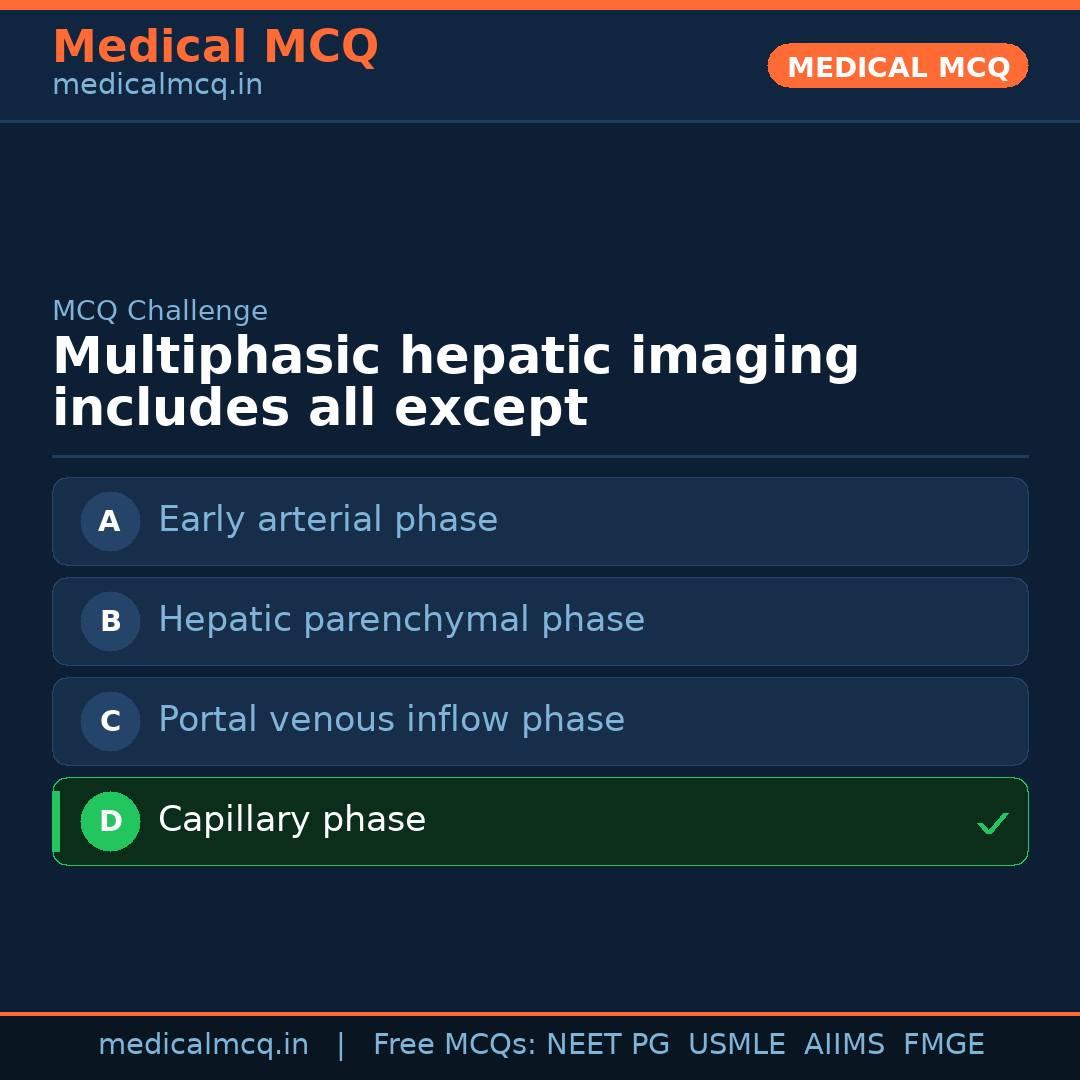The image size is (1080, 1080).
Task: Open the medicalmcq.in link under the header title
Action: pyautogui.click(x=157, y=86)
